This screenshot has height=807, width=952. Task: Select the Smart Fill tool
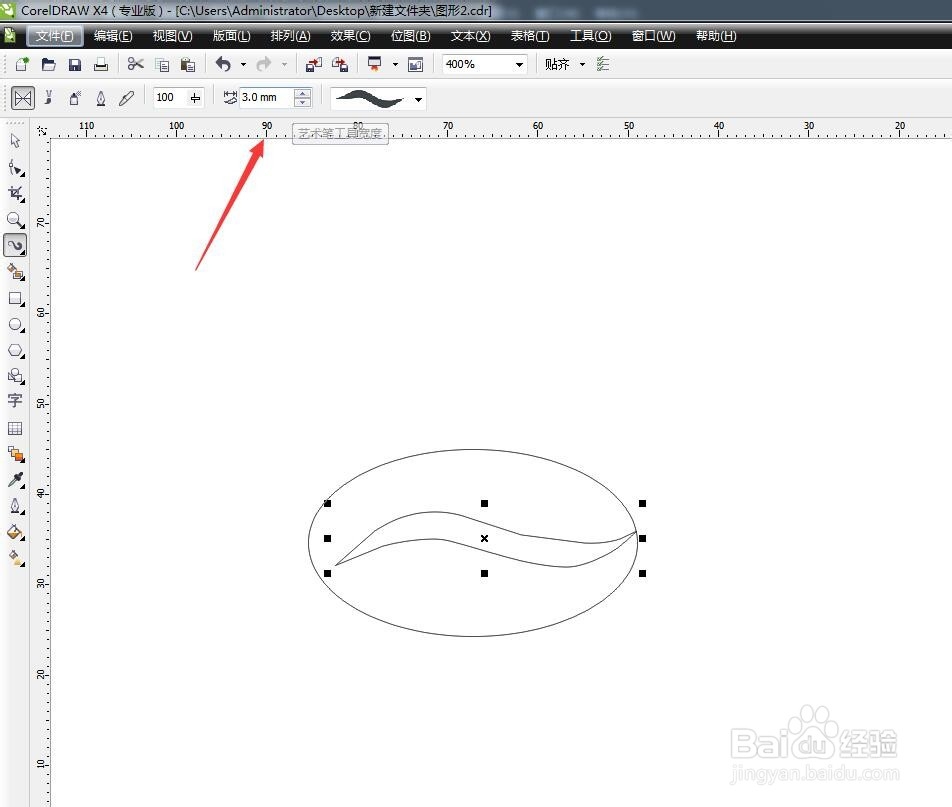tap(15, 272)
